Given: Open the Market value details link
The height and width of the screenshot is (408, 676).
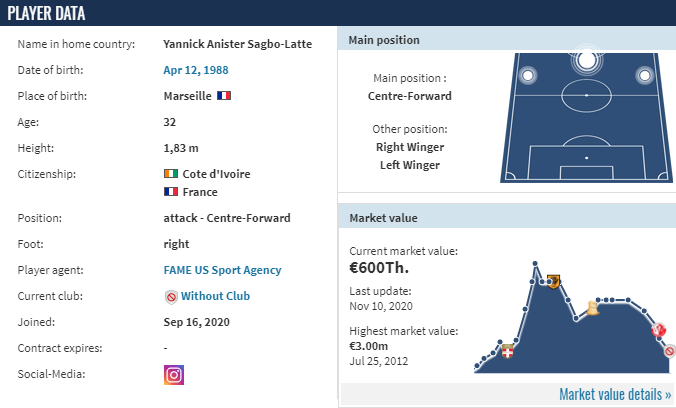Looking at the screenshot, I should [615, 394].
